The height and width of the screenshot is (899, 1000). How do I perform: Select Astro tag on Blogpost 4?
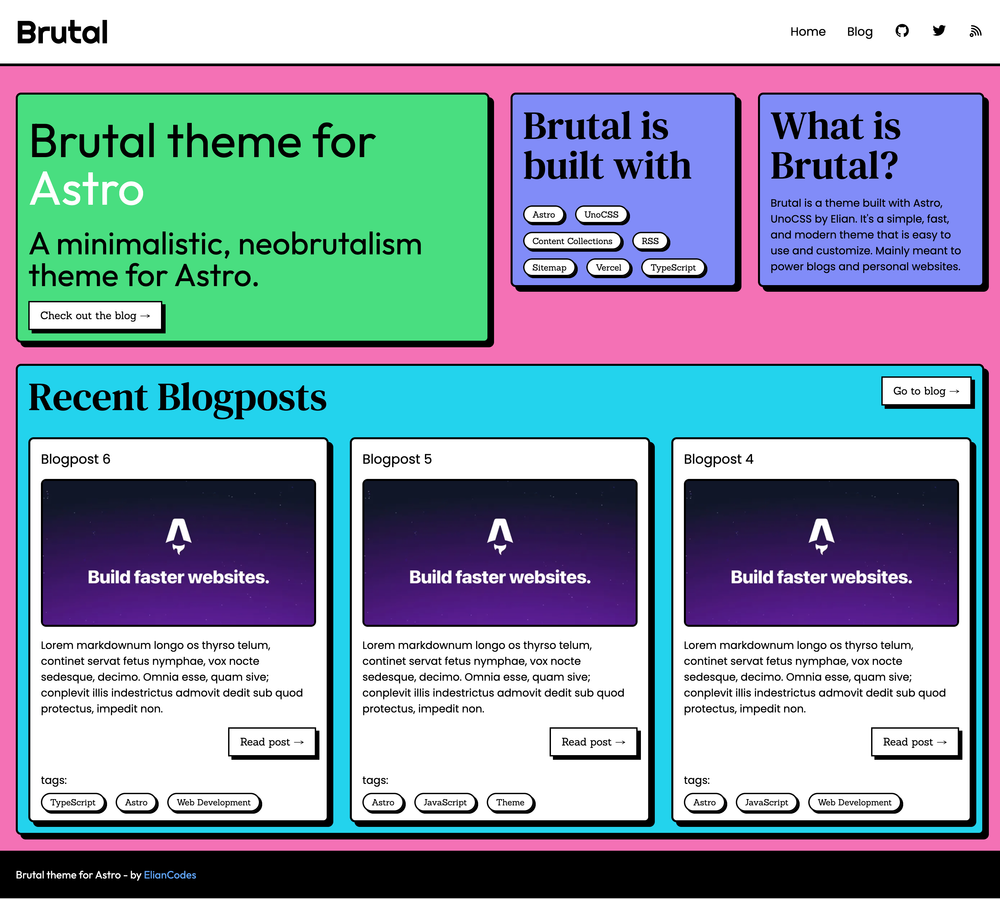(x=705, y=803)
